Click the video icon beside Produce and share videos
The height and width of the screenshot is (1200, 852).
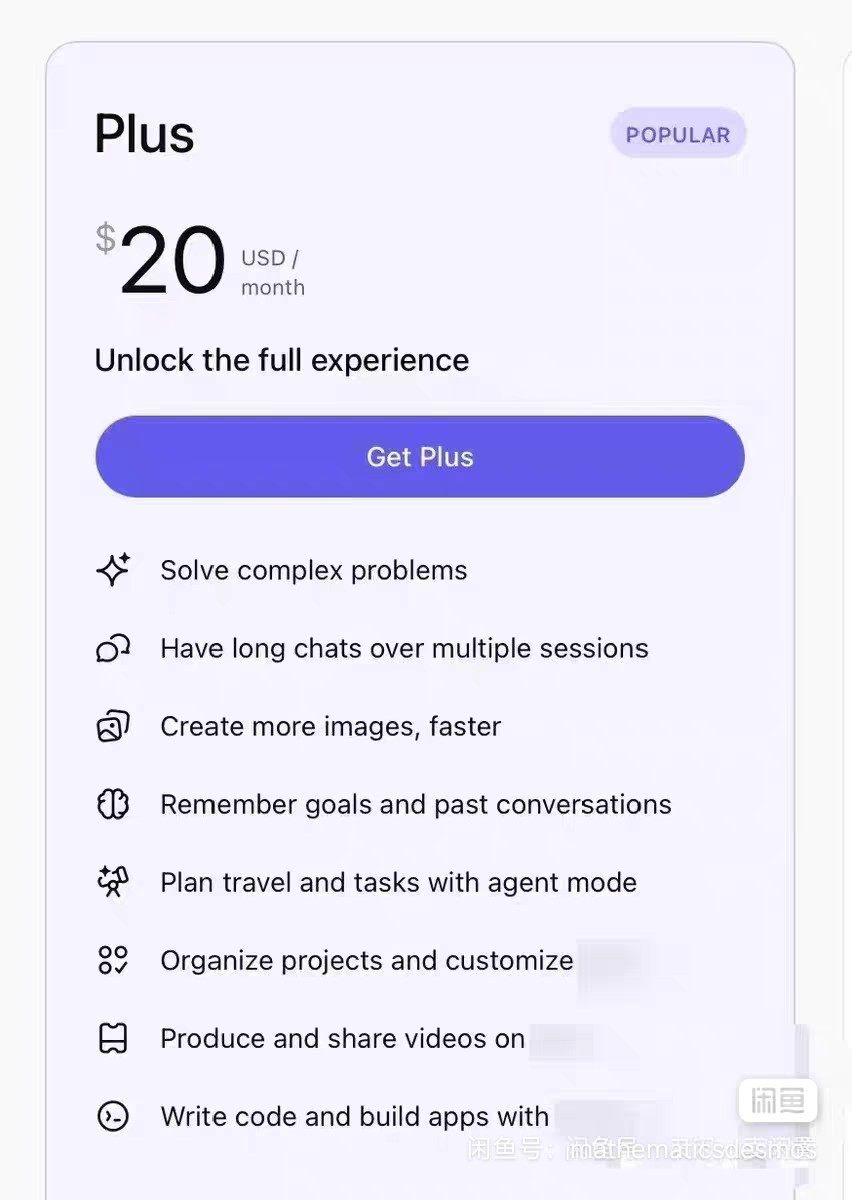113,1039
